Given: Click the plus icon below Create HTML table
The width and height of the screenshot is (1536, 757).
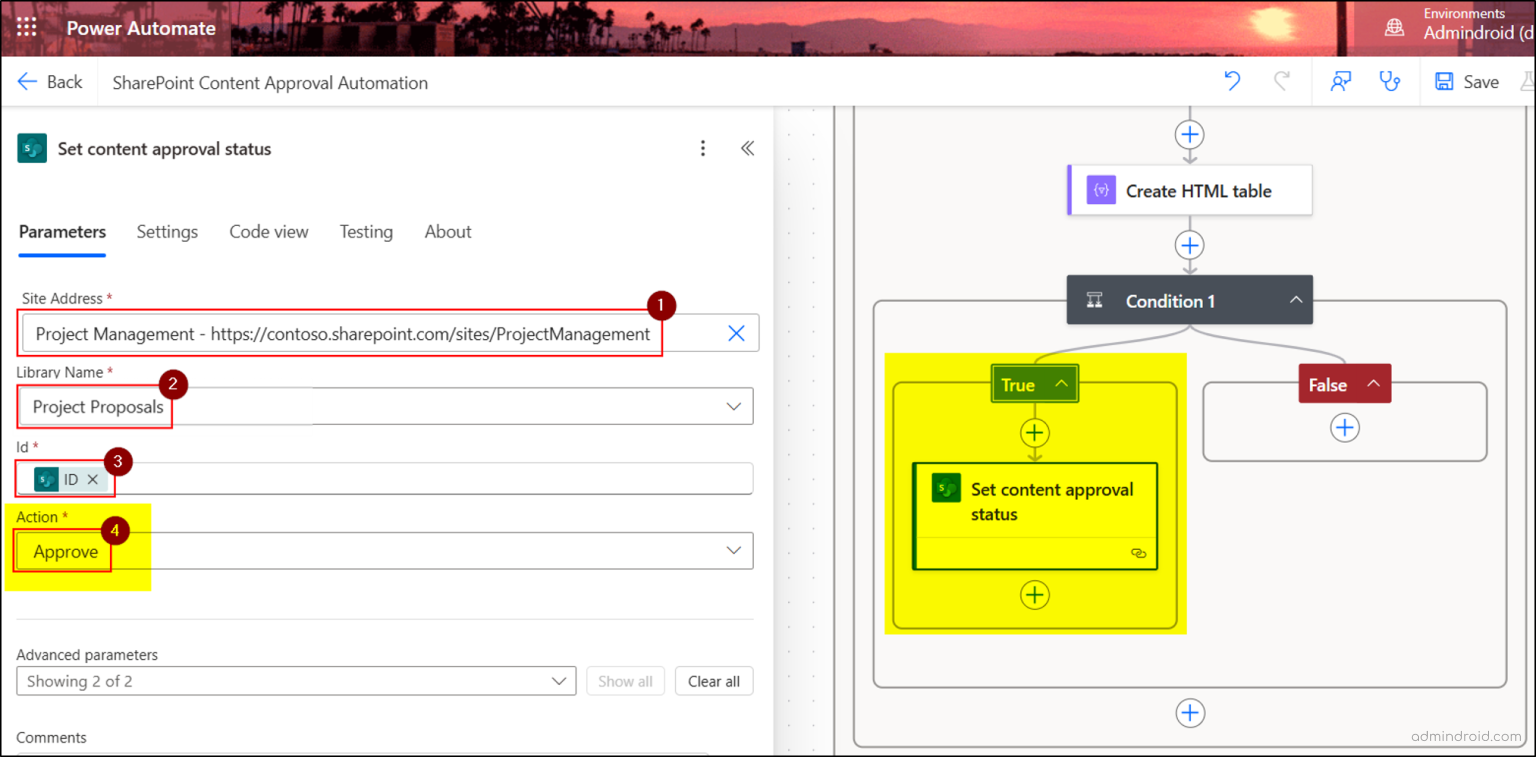Looking at the screenshot, I should click(x=1189, y=245).
